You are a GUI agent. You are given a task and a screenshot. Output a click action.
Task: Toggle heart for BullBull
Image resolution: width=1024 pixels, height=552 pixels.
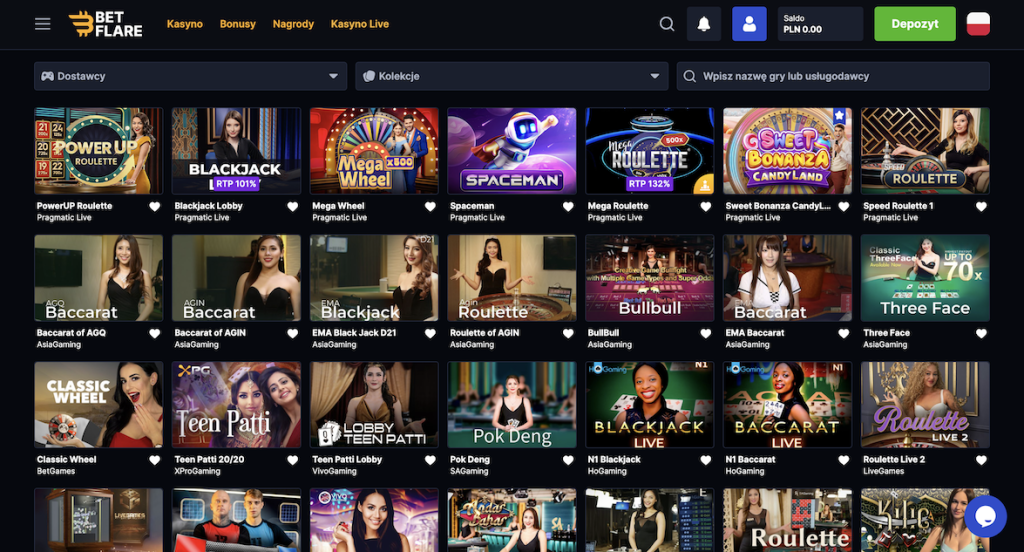pos(706,333)
